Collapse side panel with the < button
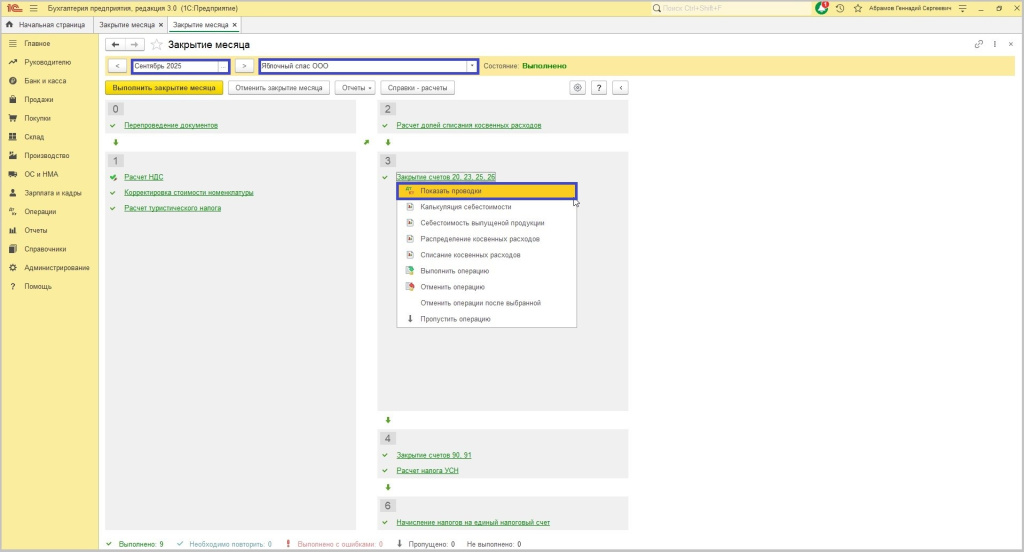The height and width of the screenshot is (552, 1024). click(x=621, y=88)
